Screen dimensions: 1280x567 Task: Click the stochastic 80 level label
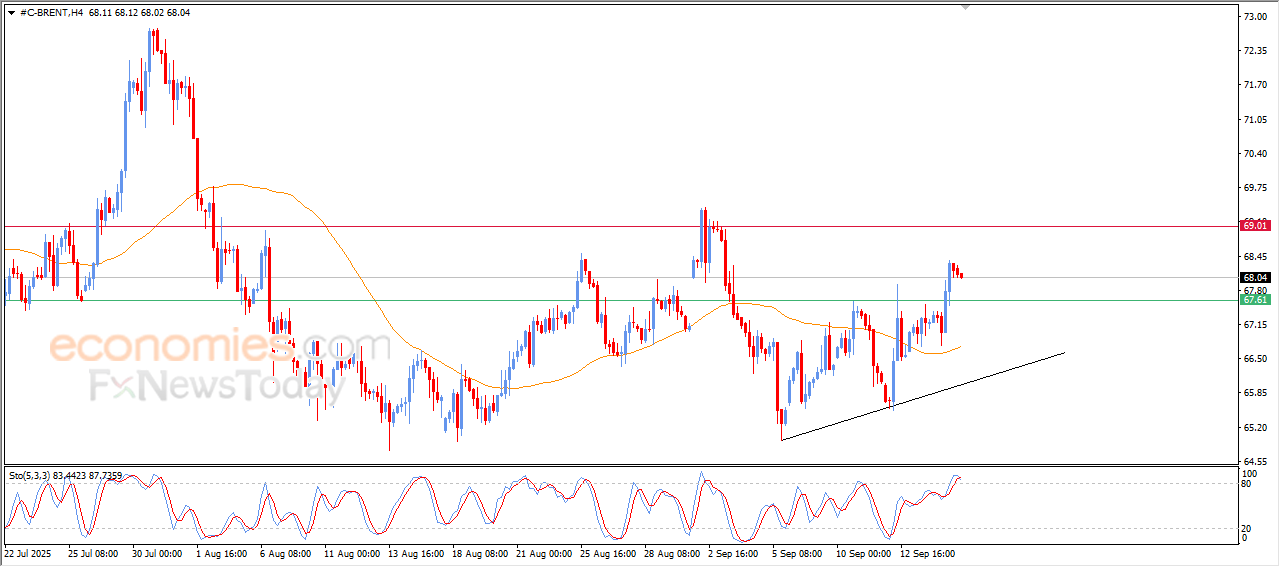pyautogui.click(x=1247, y=485)
